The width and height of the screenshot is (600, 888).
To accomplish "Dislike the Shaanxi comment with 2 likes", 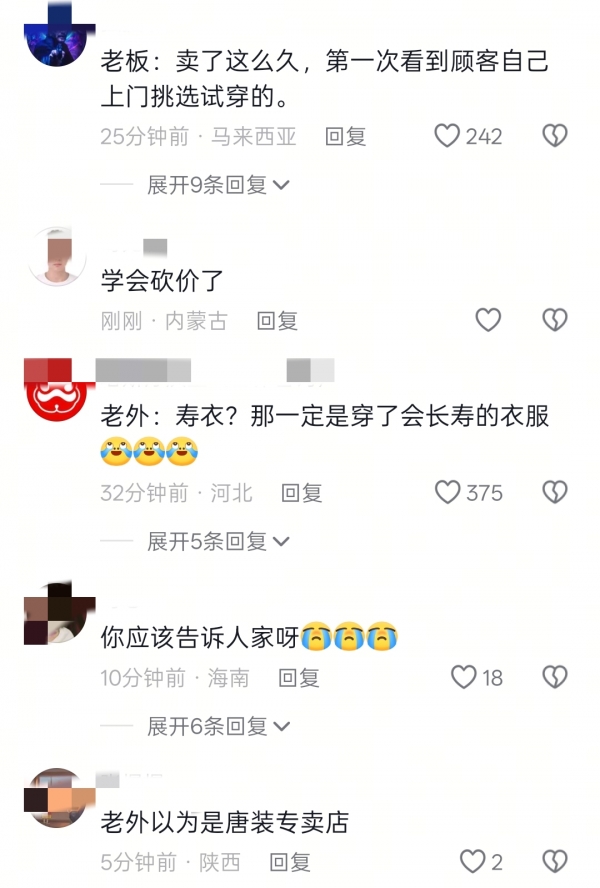I will point(555,862).
